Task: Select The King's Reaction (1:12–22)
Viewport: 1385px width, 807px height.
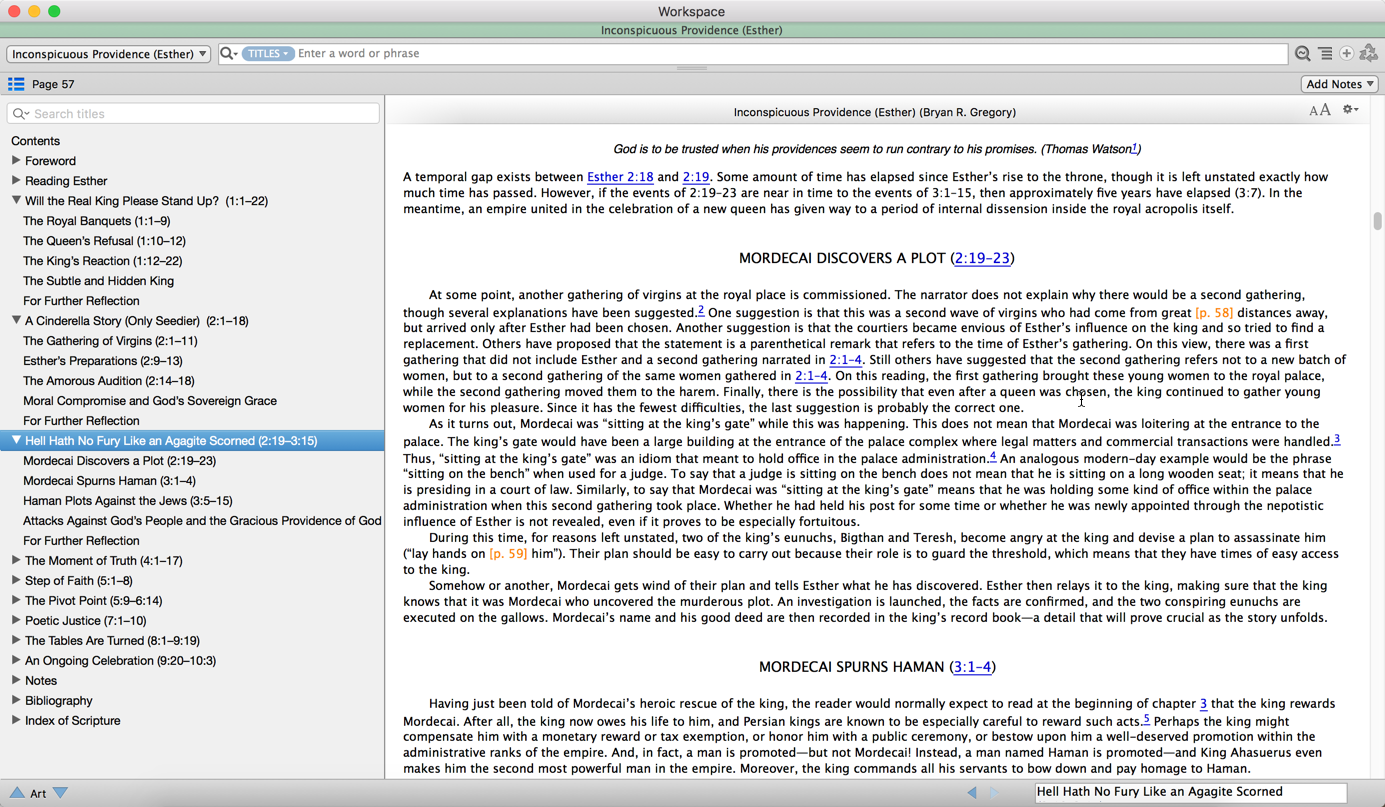Action: pos(102,261)
